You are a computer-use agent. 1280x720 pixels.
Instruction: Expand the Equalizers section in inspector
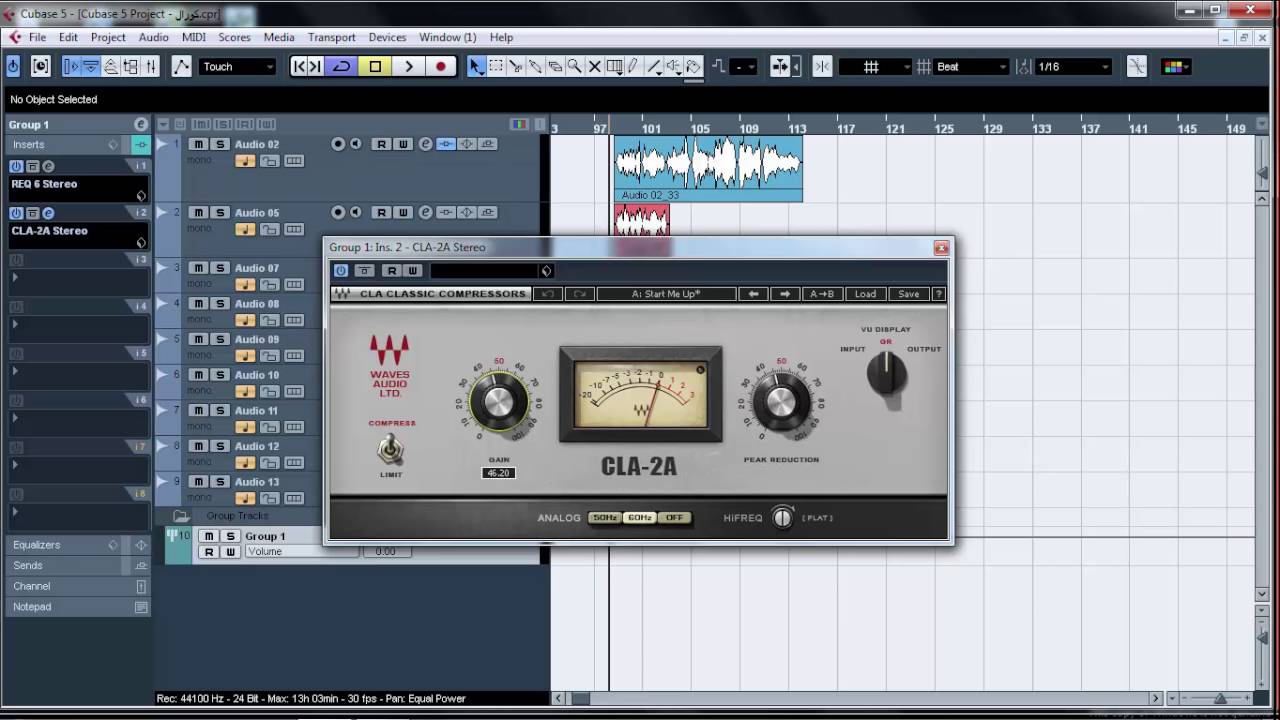(77, 545)
